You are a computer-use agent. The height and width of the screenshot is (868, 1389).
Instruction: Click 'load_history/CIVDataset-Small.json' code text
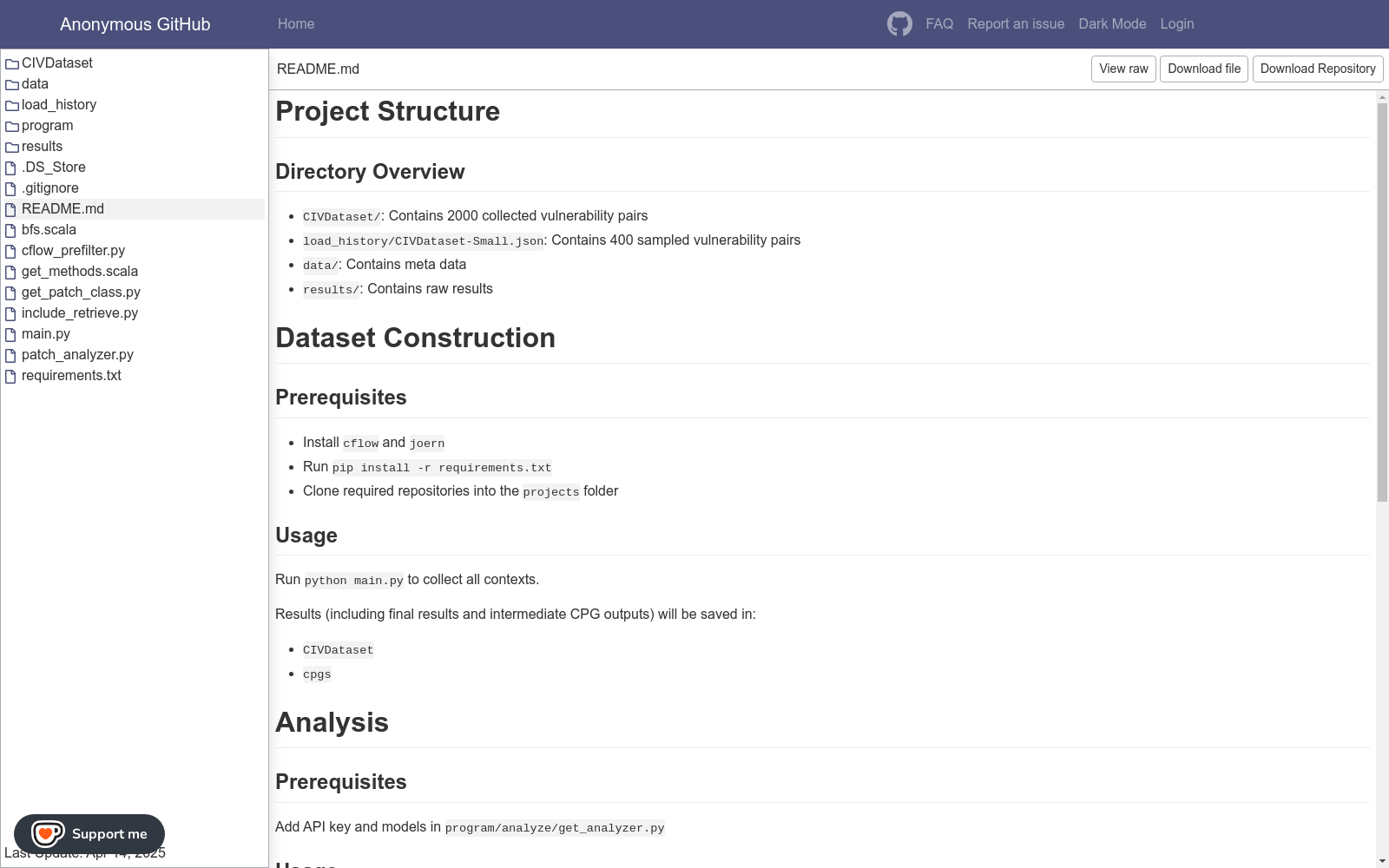pyautogui.click(x=423, y=240)
